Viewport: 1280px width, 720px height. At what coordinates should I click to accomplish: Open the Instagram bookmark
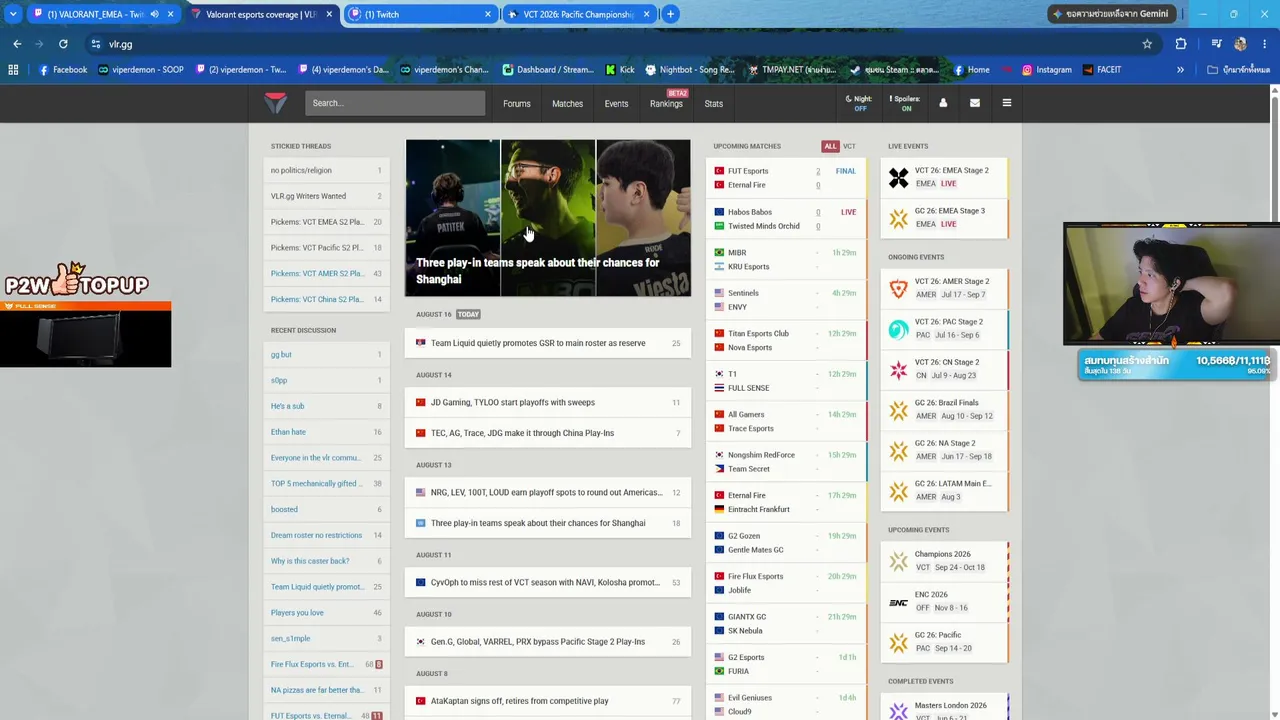pyautogui.click(x=1046, y=70)
